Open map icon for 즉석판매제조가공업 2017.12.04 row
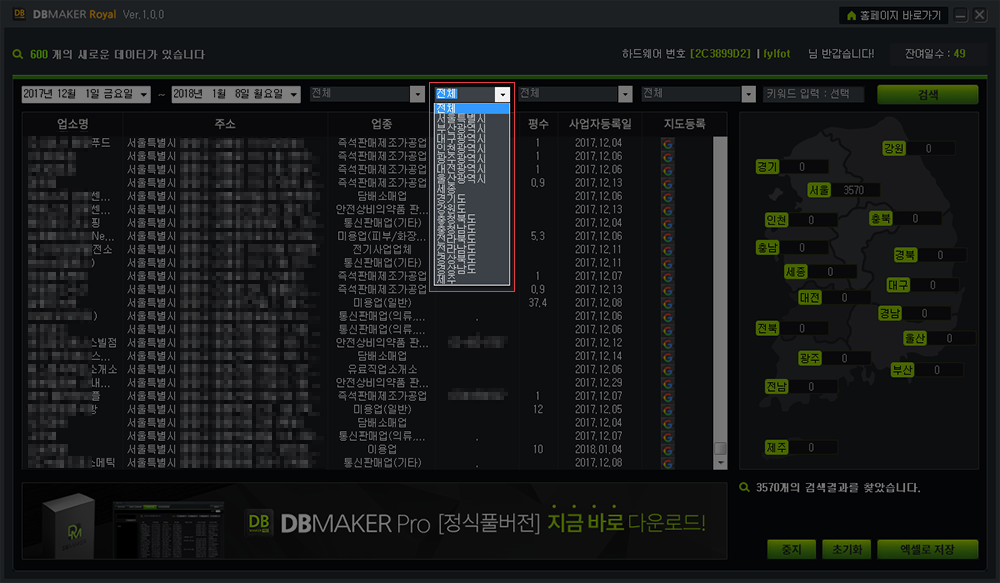 pos(668,144)
